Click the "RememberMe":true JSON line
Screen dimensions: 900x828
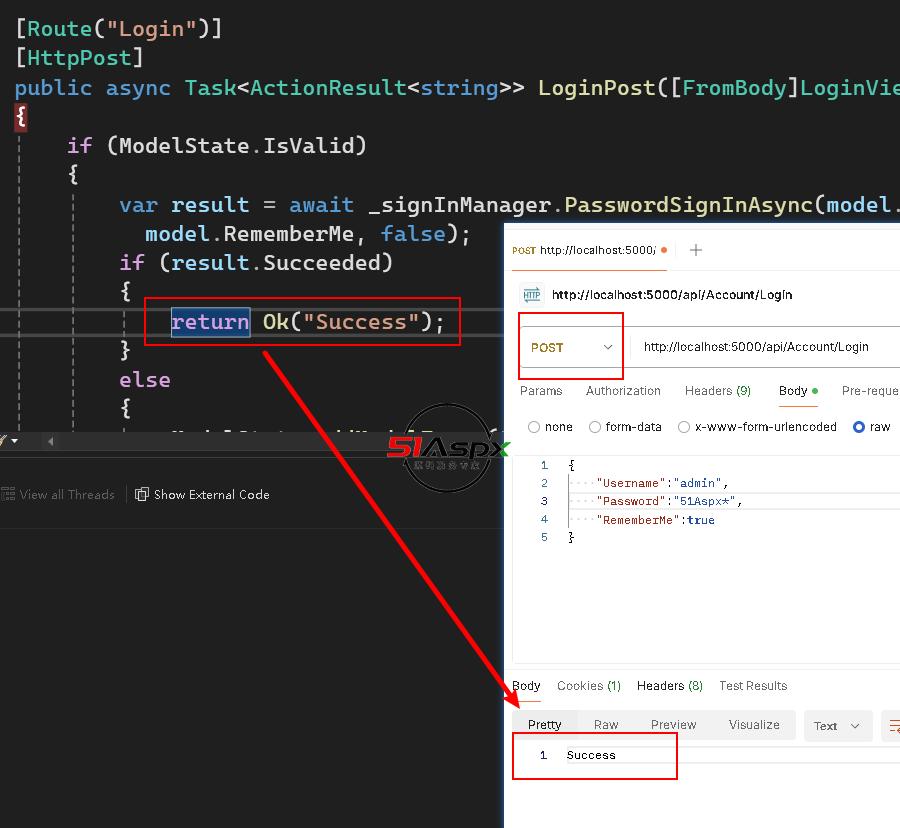tap(655, 520)
